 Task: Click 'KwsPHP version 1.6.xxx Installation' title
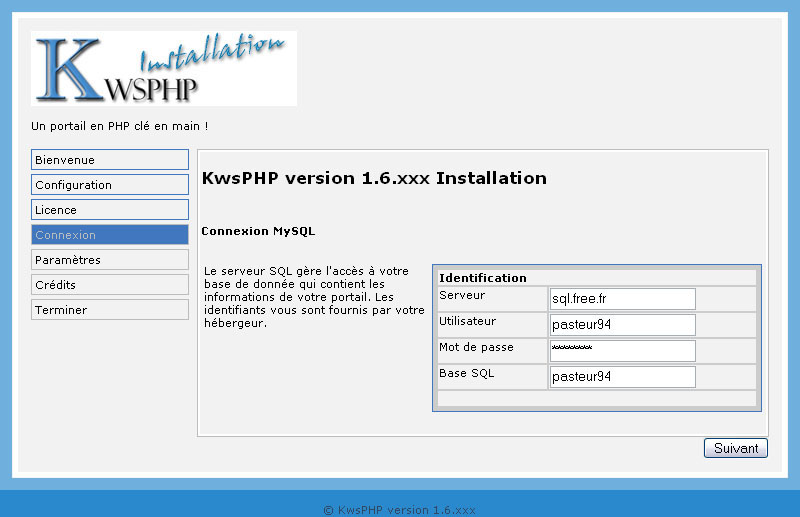click(374, 178)
